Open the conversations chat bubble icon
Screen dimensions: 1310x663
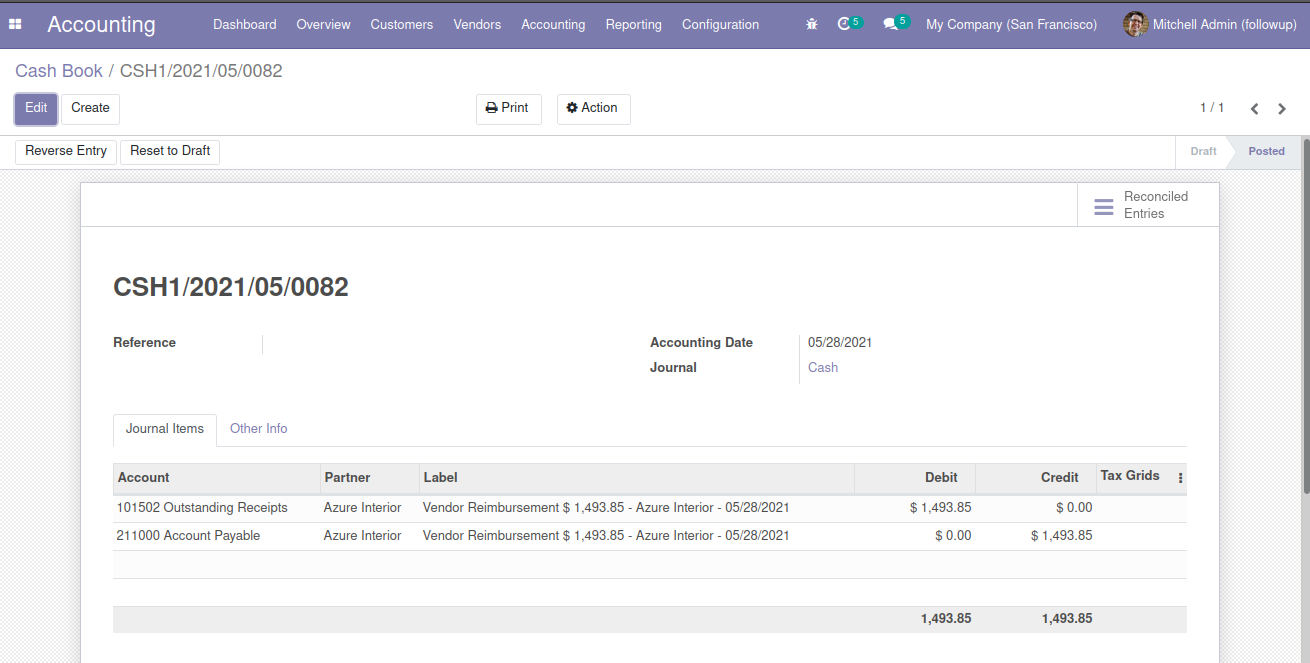890,24
